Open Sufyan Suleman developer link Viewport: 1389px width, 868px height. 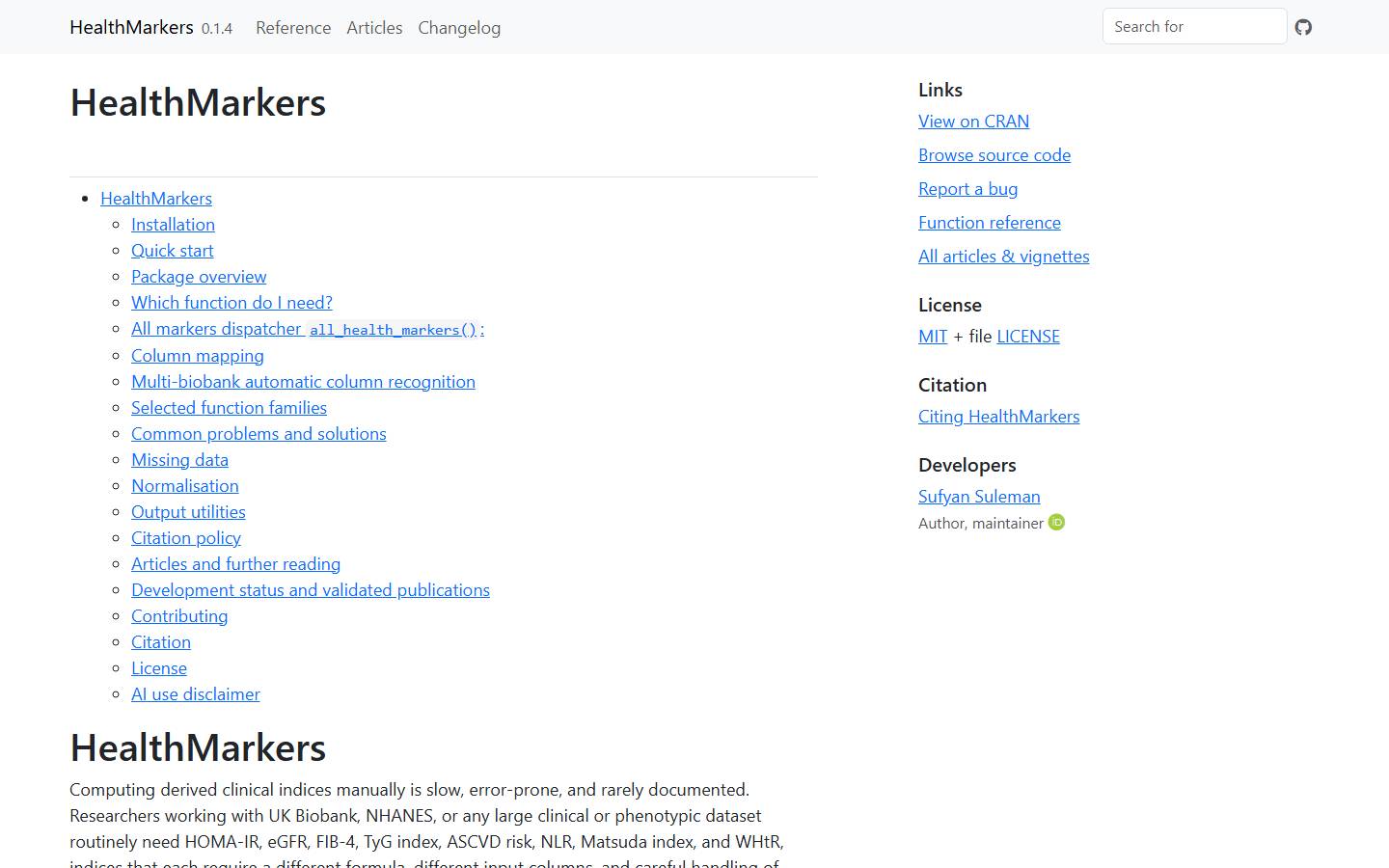[x=979, y=497]
